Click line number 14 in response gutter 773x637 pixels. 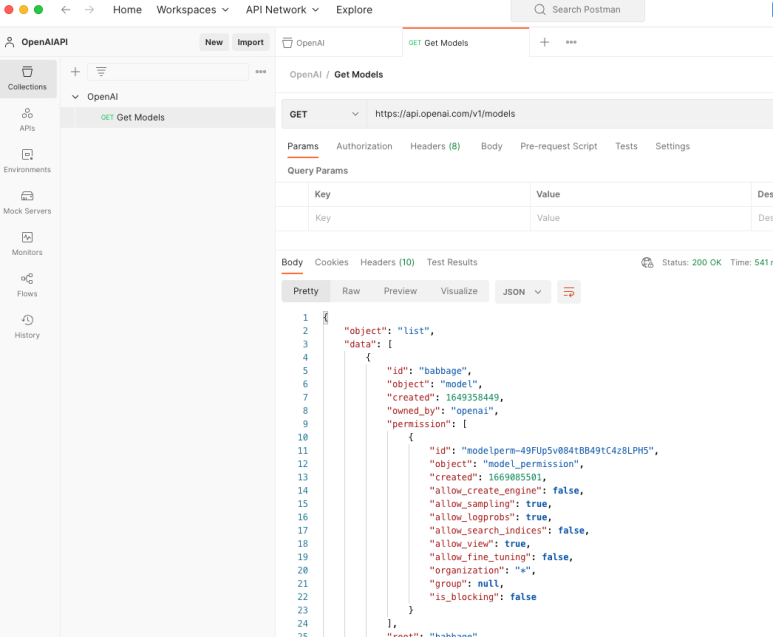(x=303, y=491)
